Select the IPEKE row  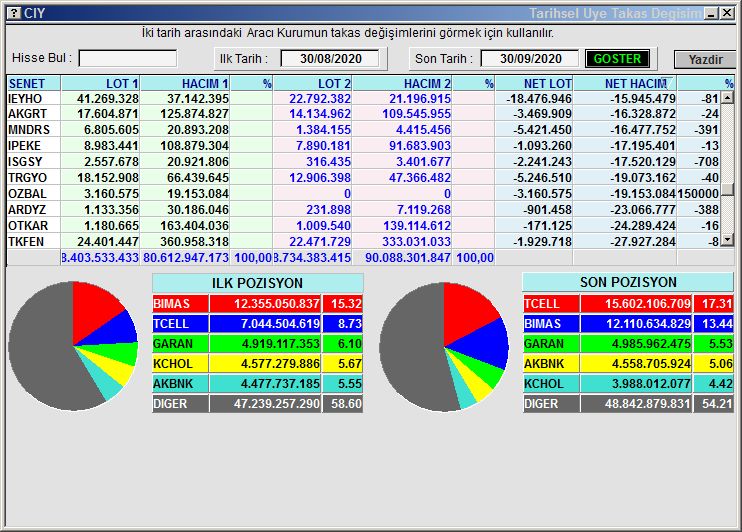(x=363, y=146)
